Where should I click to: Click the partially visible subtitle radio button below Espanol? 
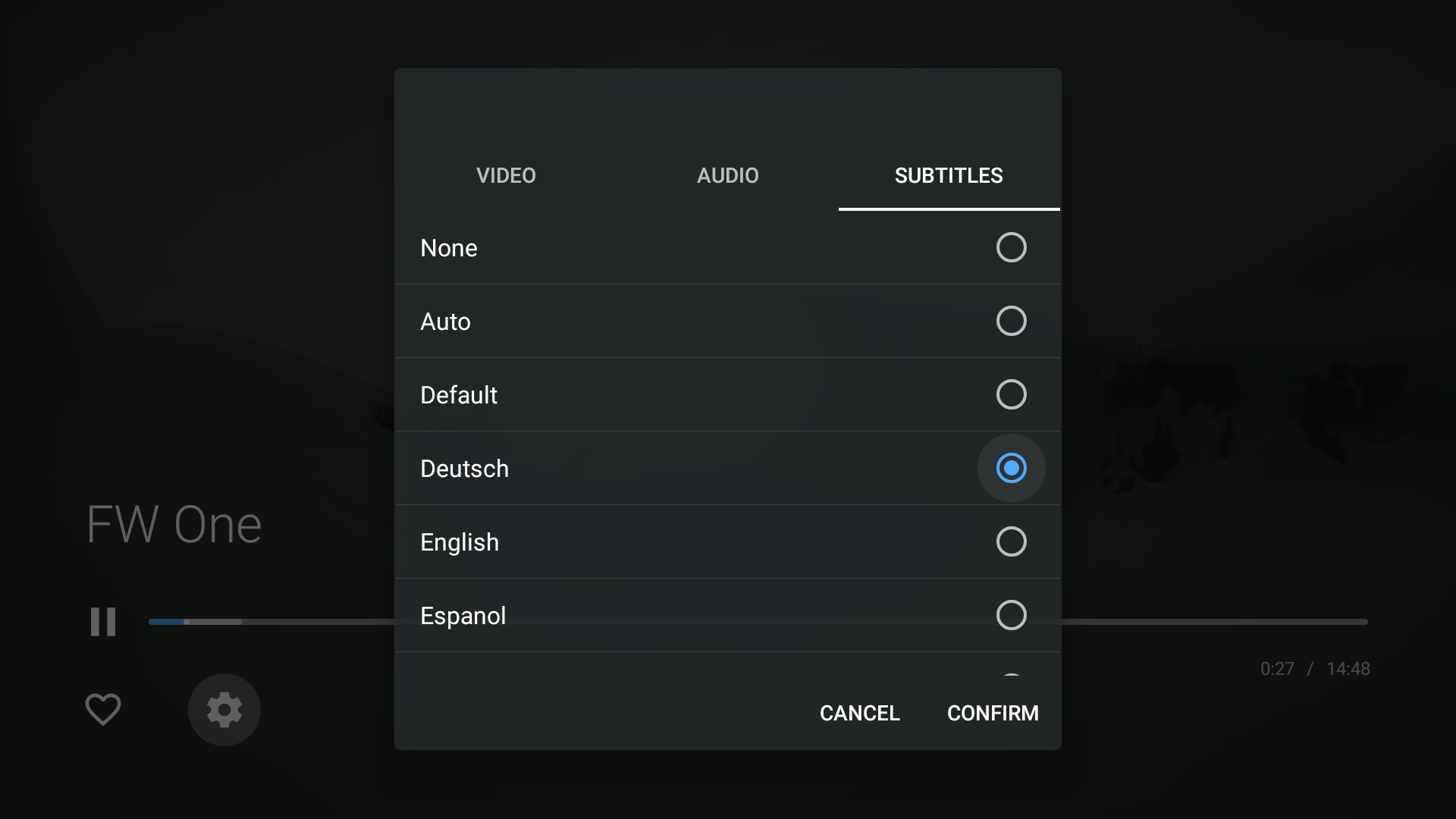(1011, 675)
